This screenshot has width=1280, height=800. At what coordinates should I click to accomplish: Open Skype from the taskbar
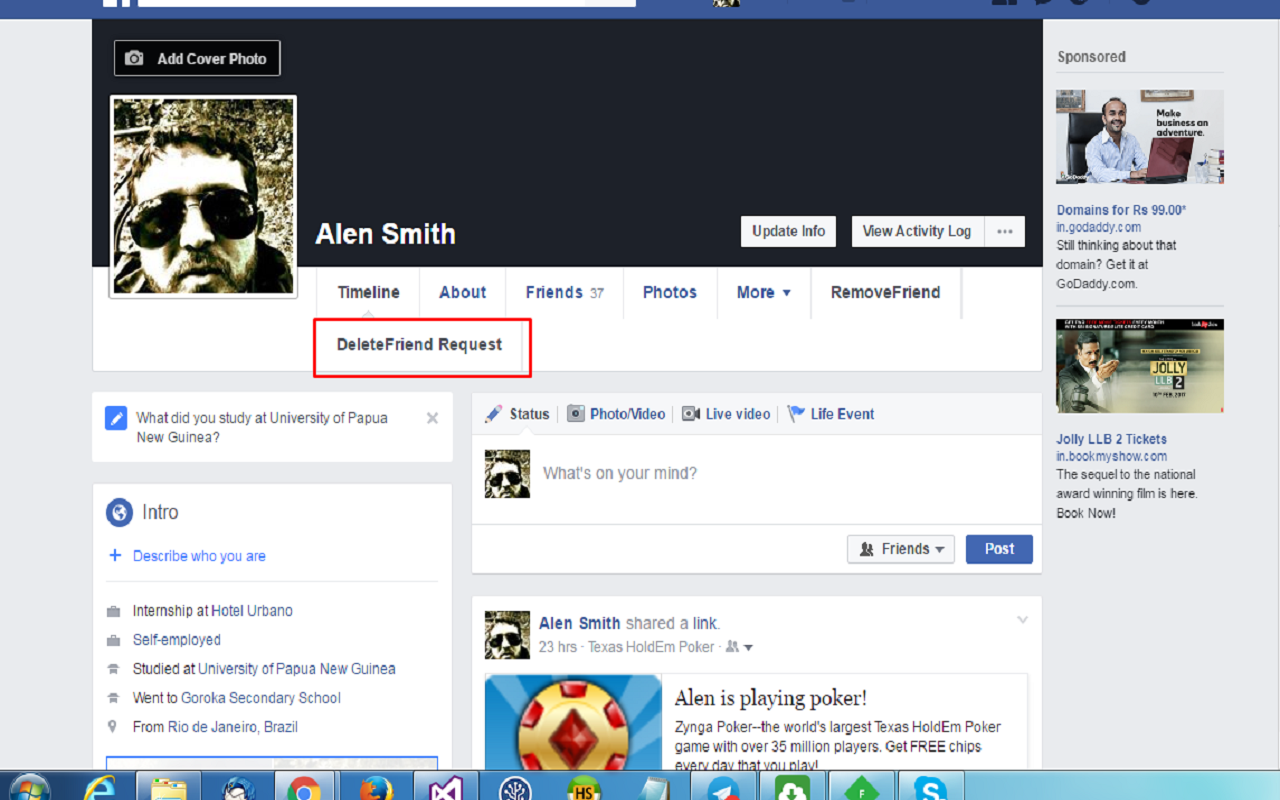[930, 788]
